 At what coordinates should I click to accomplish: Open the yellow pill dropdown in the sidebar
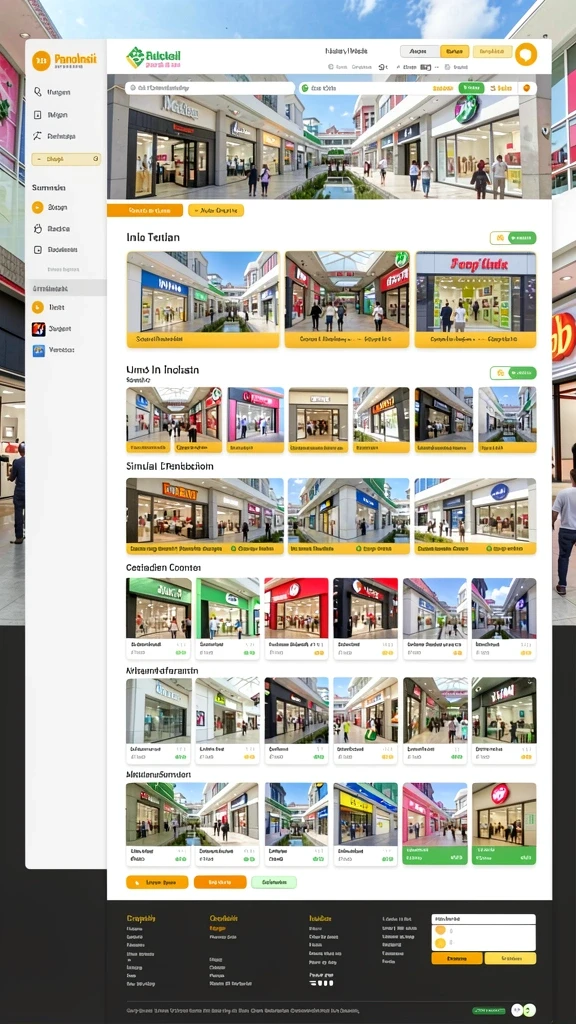coord(66,159)
